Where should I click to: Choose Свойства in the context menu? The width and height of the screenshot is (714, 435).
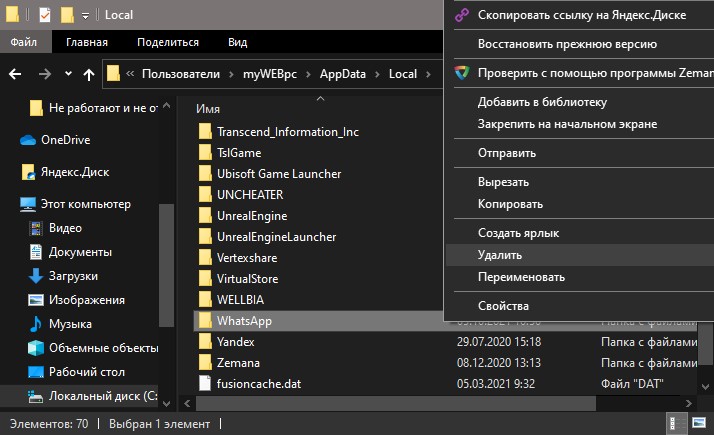579,306
